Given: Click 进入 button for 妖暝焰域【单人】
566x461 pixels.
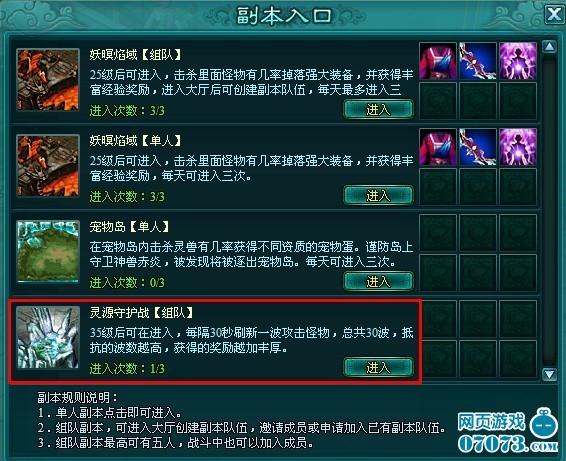Looking at the screenshot, I should [x=378, y=195].
